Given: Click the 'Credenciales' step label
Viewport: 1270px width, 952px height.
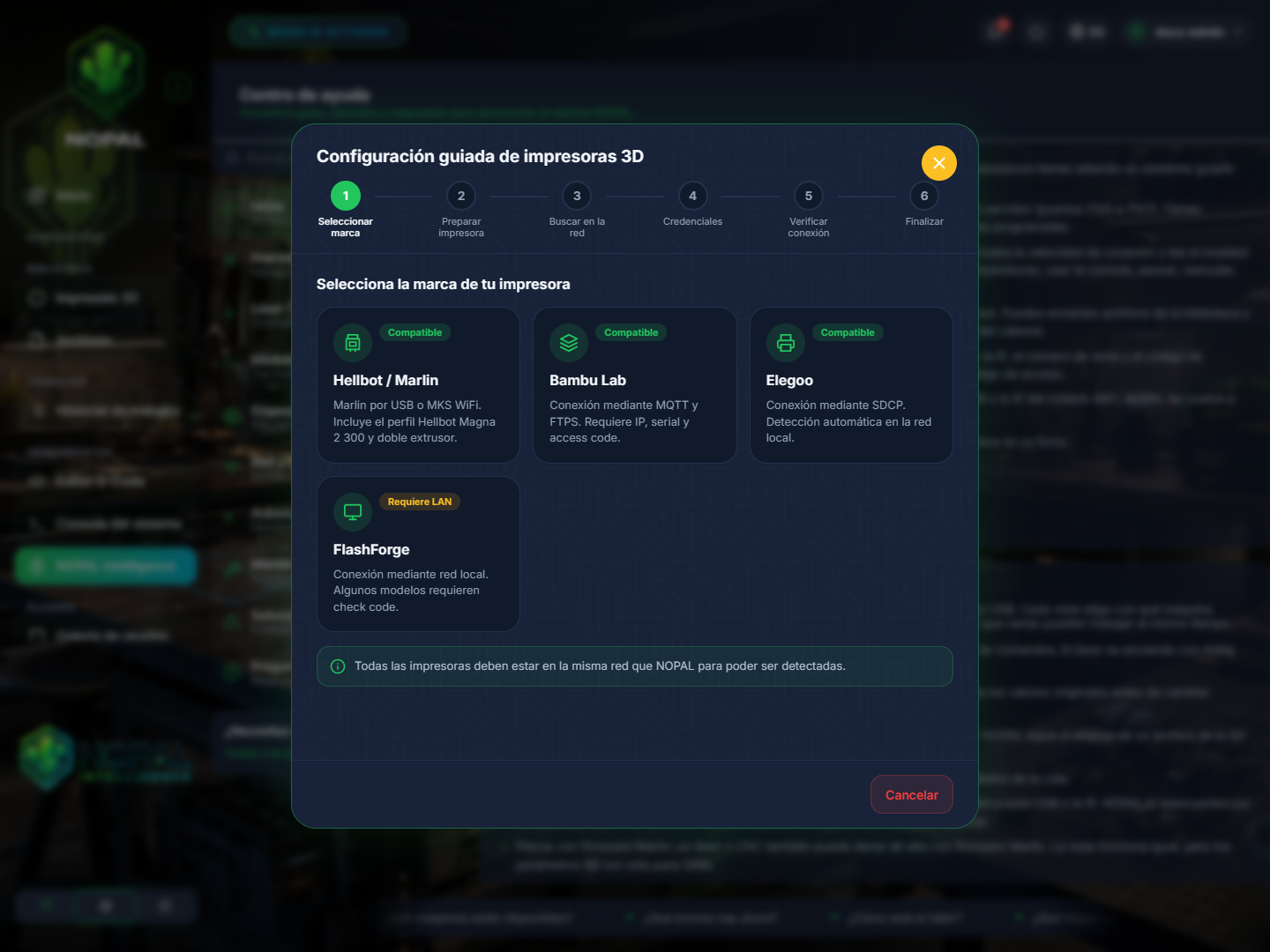Looking at the screenshot, I should coord(693,221).
